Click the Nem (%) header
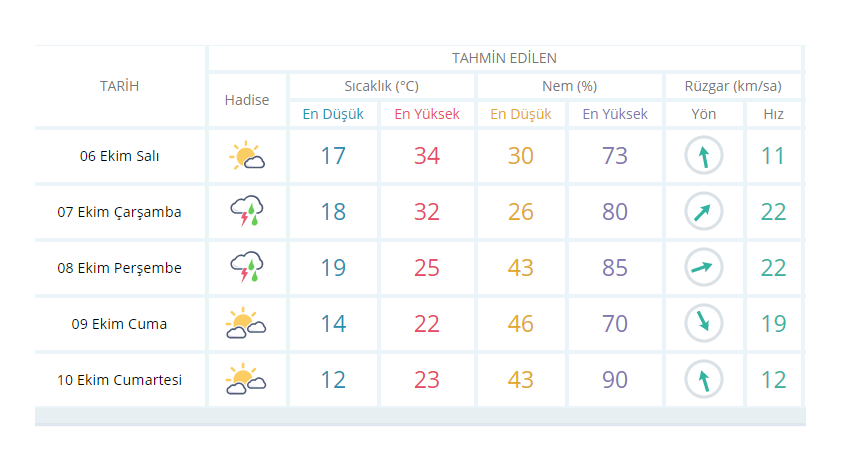The image size is (865, 462). (569, 86)
